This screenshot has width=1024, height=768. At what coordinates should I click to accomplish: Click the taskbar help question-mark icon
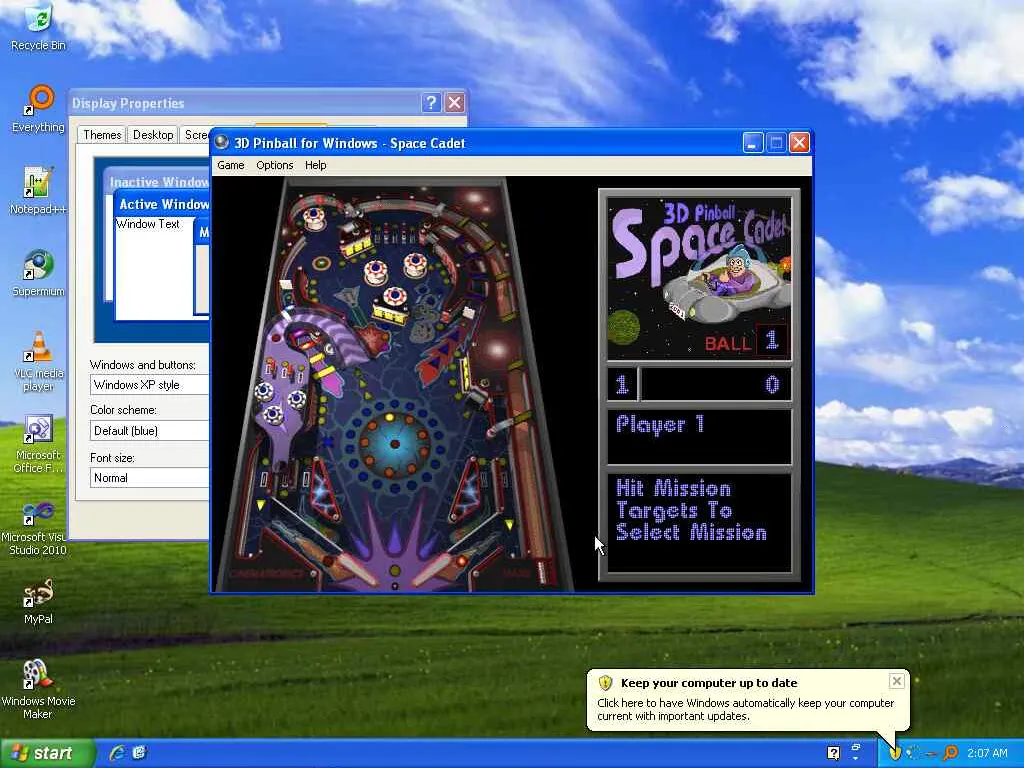[833, 753]
